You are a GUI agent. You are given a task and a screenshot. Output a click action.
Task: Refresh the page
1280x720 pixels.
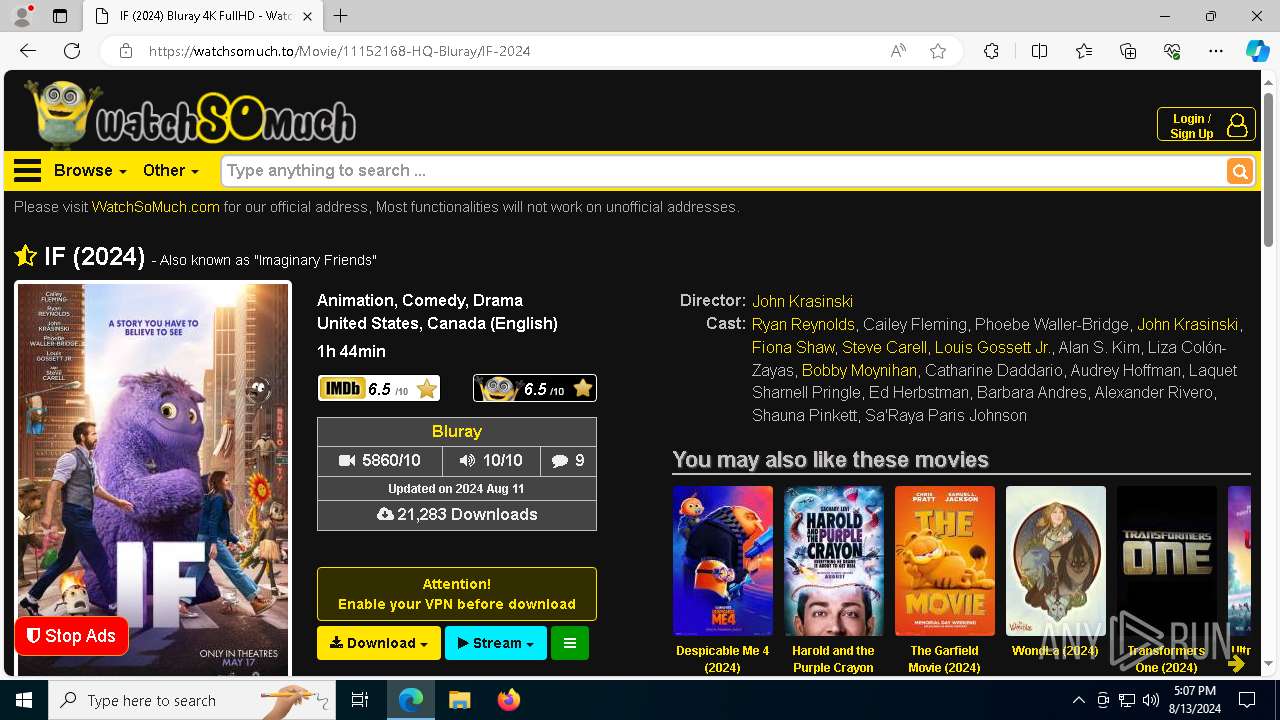pyautogui.click(x=72, y=51)
